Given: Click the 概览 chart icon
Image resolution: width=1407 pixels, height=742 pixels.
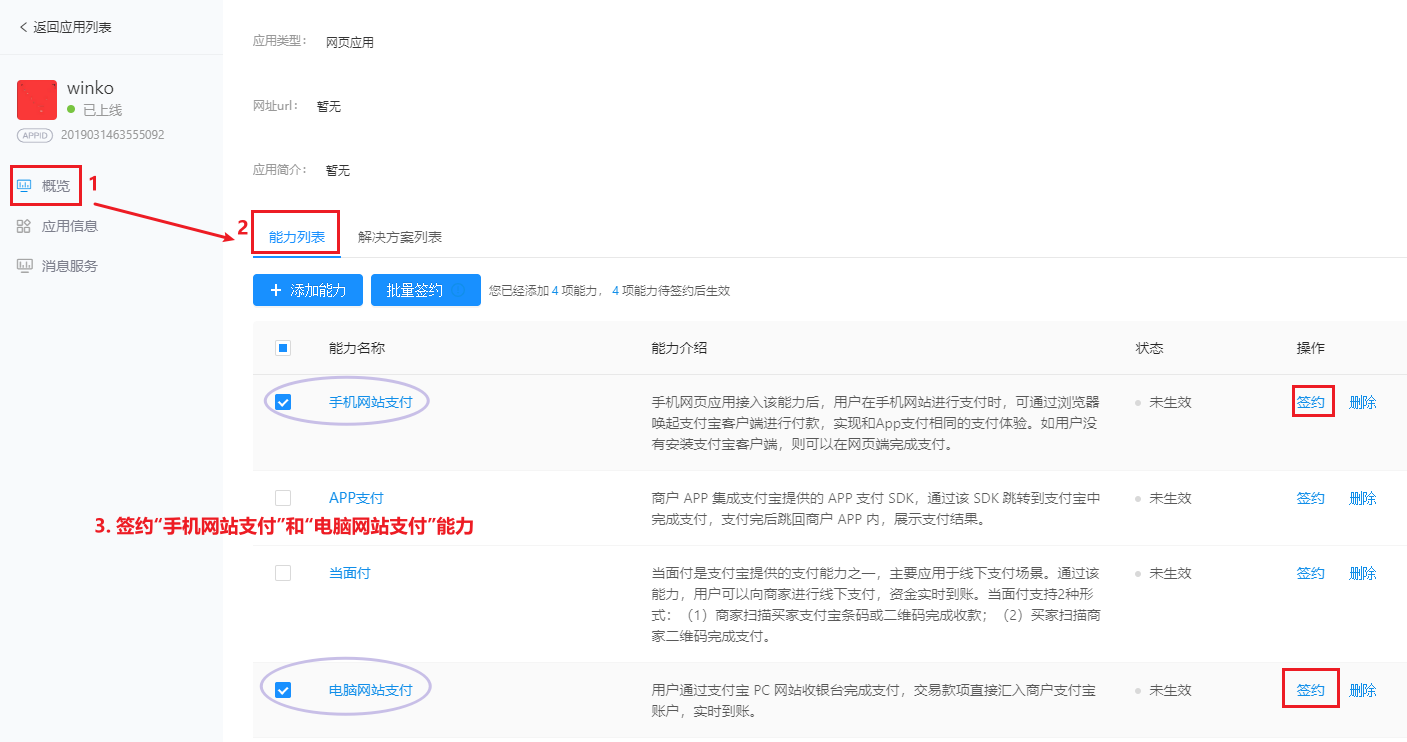Looking at the screenshot, I should point(25,185).
